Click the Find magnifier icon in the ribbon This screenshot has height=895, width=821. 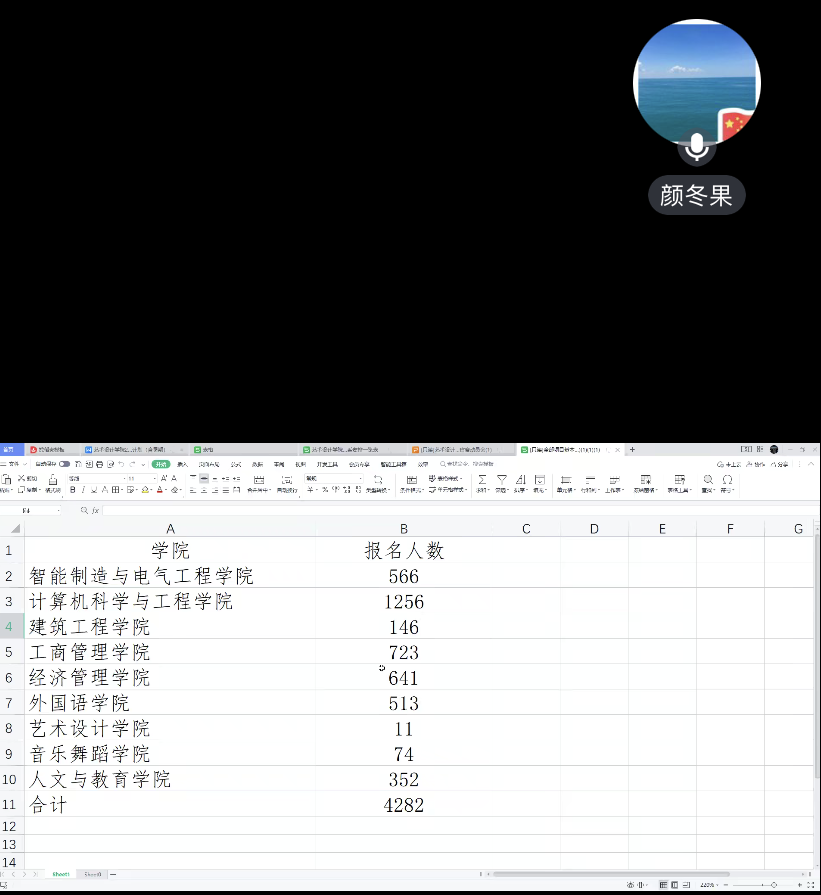708,480
